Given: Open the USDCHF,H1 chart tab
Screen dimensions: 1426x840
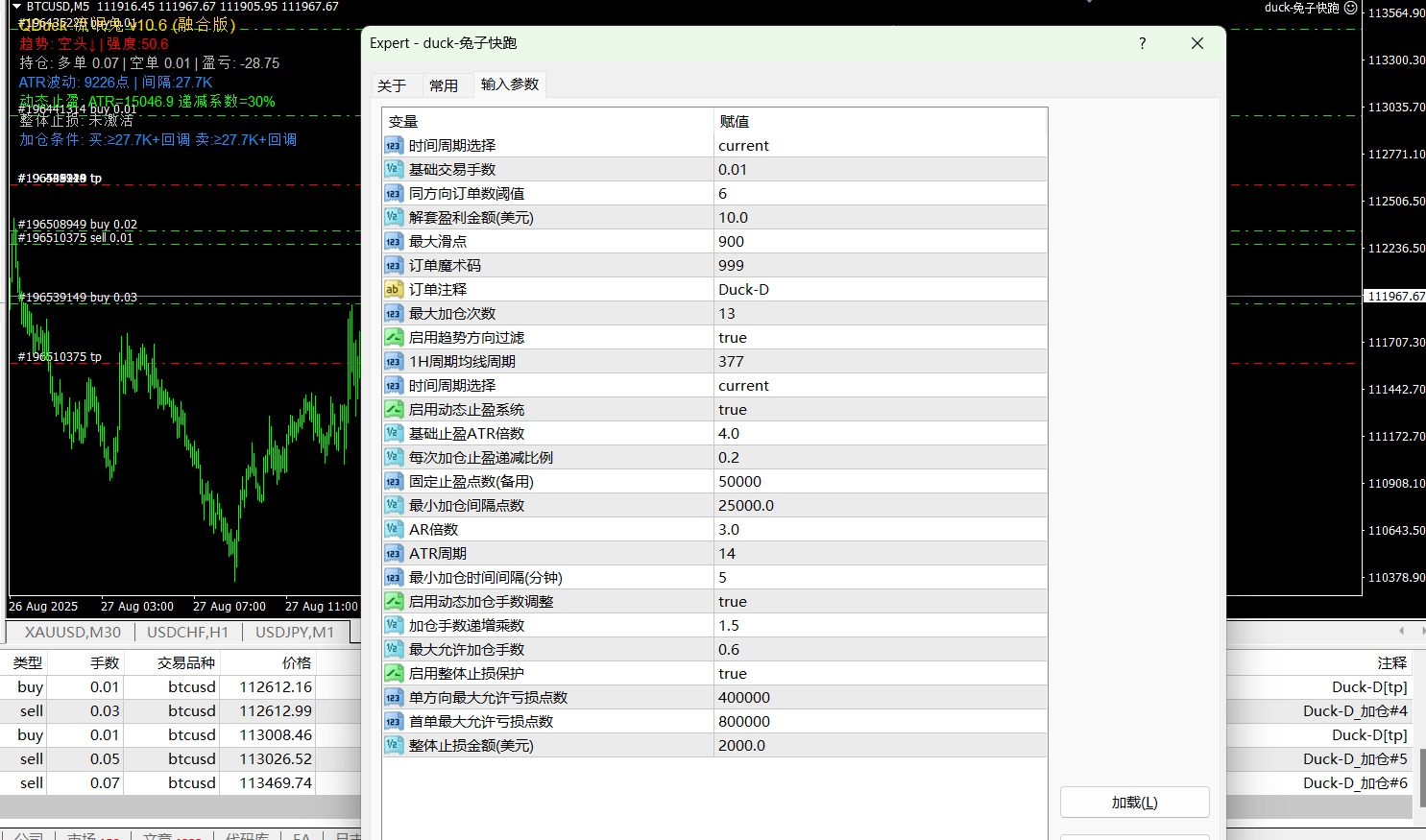Looking at the screenshot, I should coord(188,632).
